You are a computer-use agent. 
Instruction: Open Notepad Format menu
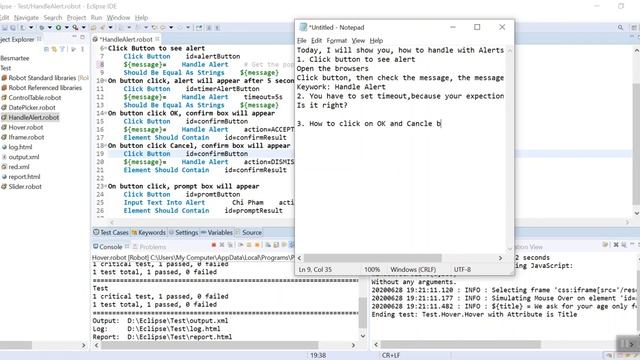pyautogui.click(x=337, y=40)
